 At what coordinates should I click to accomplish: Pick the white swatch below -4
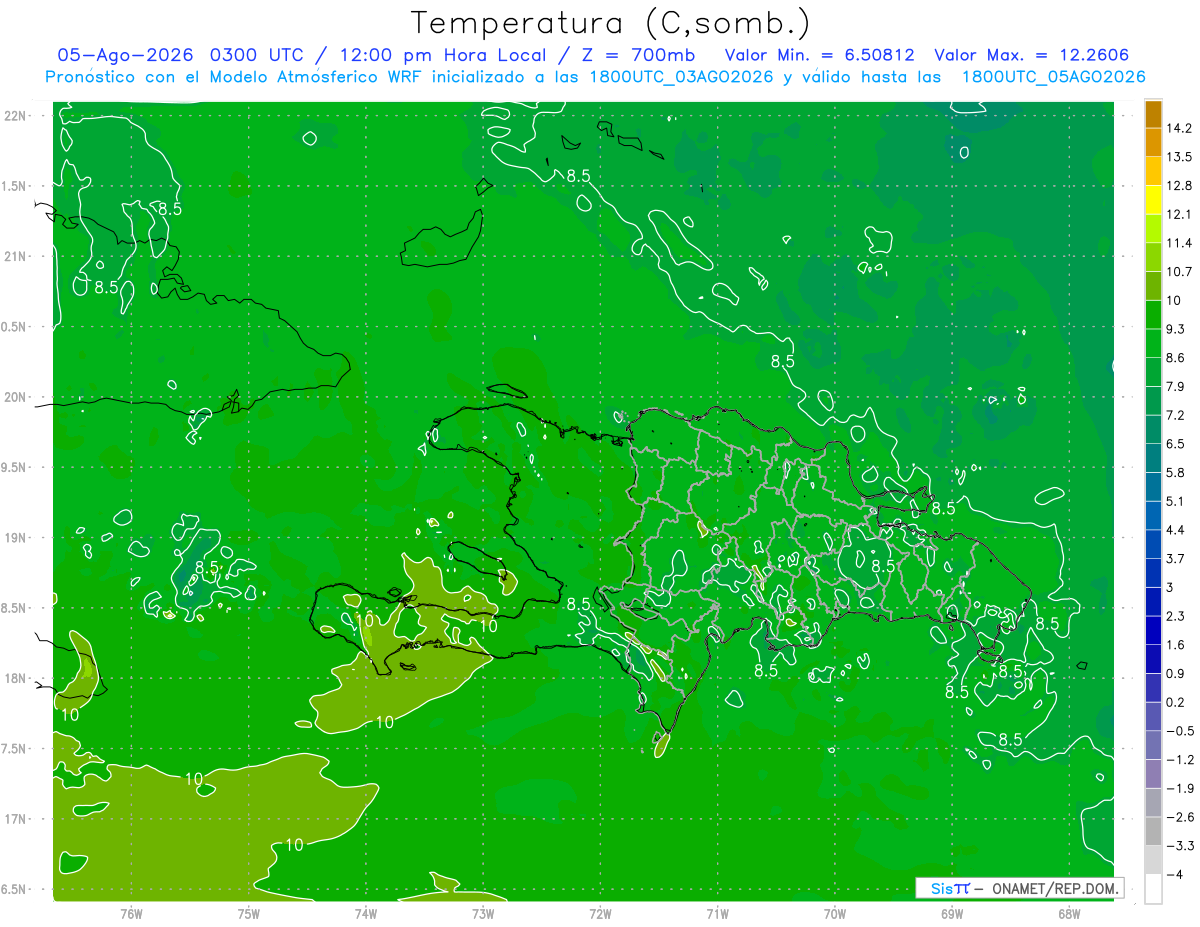tap(1153, 889)
